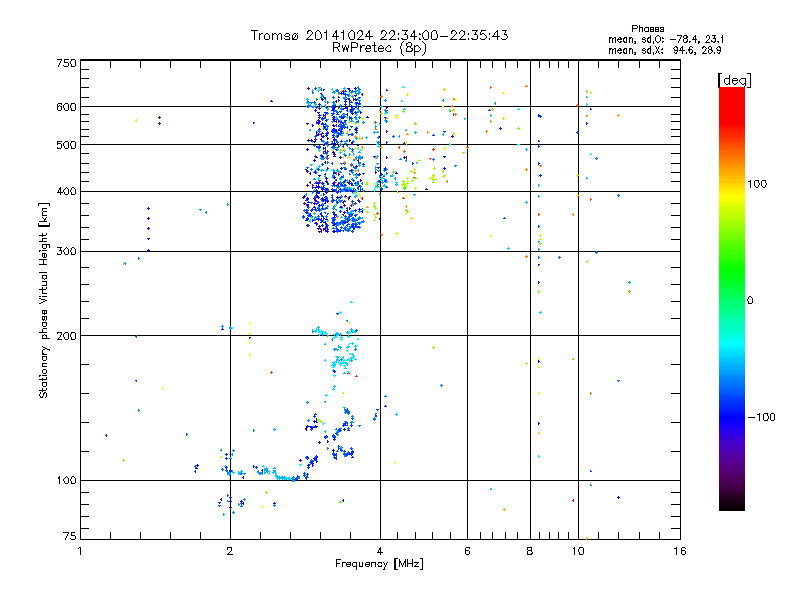
Task: Click the plot title "Tromsø 20141024 22:34:00-22:35:43"
Action: click(379, 35)
